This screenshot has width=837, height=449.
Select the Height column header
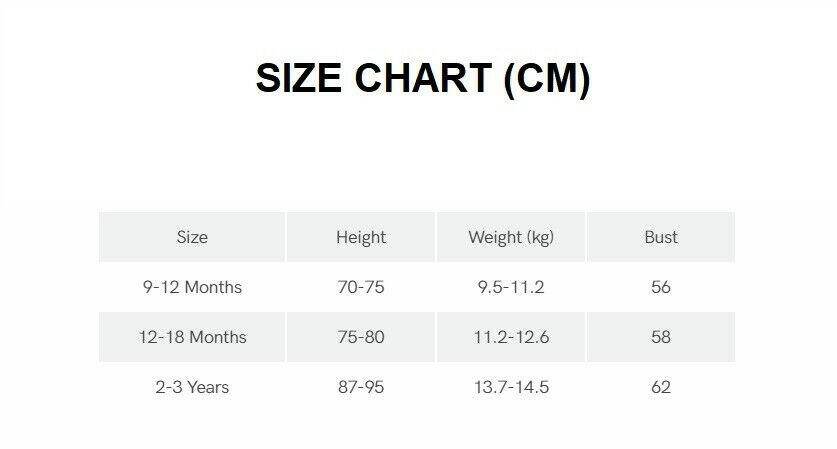[361, 237]
